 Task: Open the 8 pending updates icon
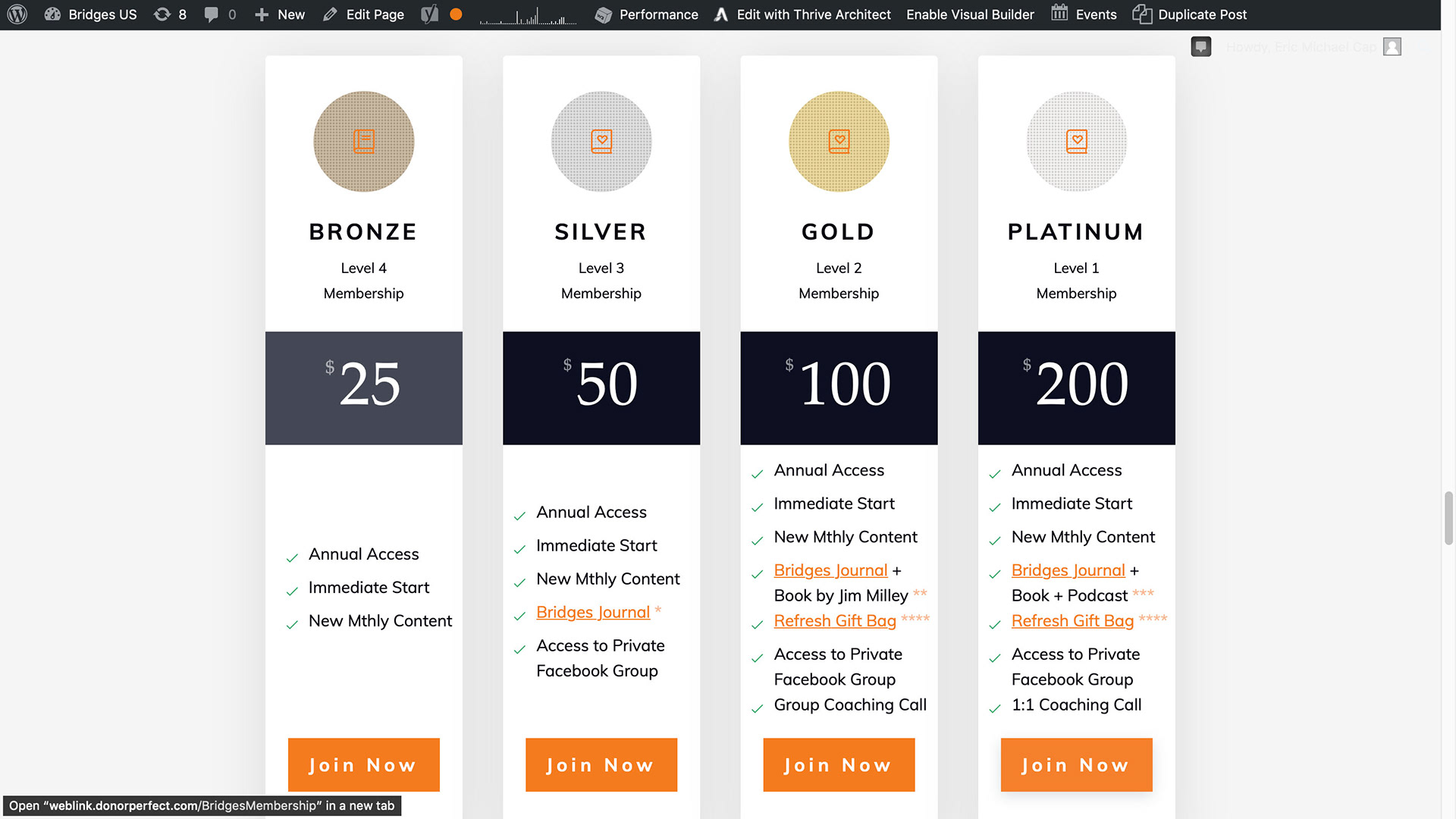tap(170, 14)
